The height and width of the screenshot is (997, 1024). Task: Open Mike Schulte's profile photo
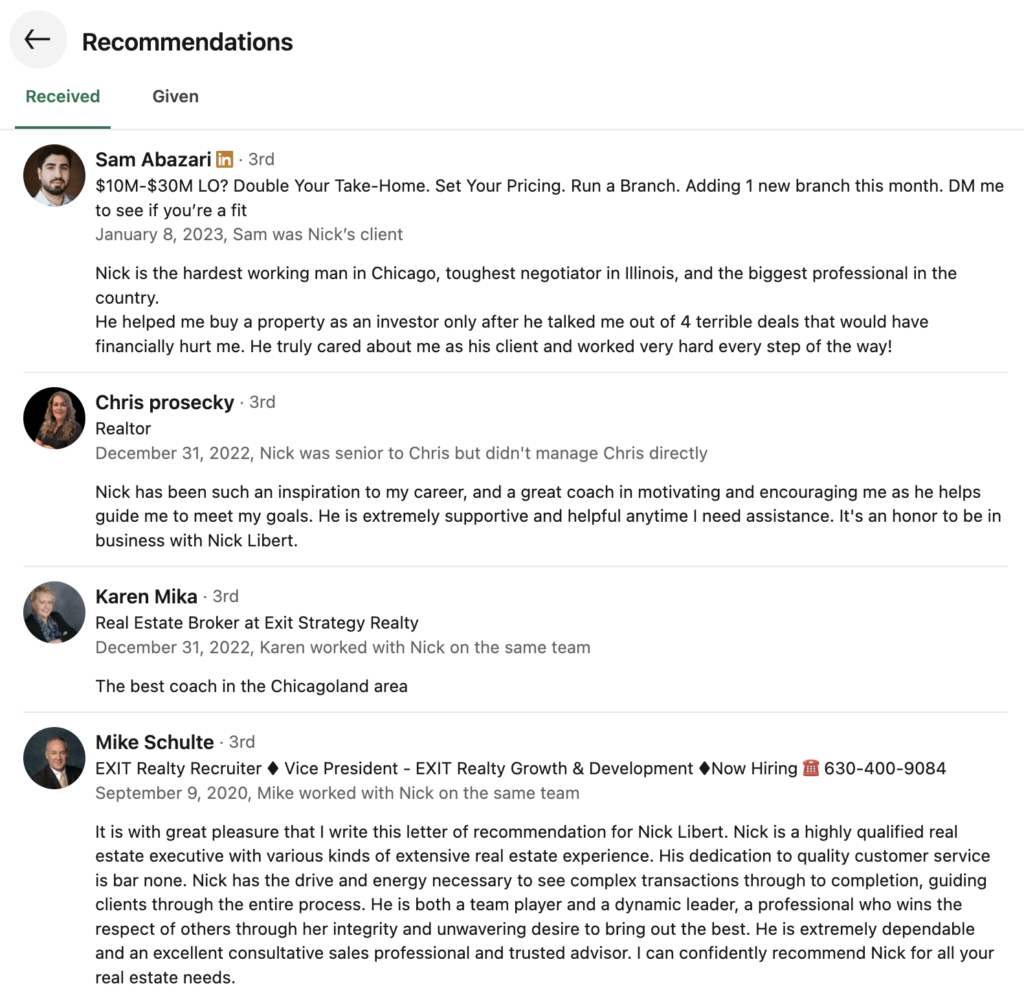[54, 758]
